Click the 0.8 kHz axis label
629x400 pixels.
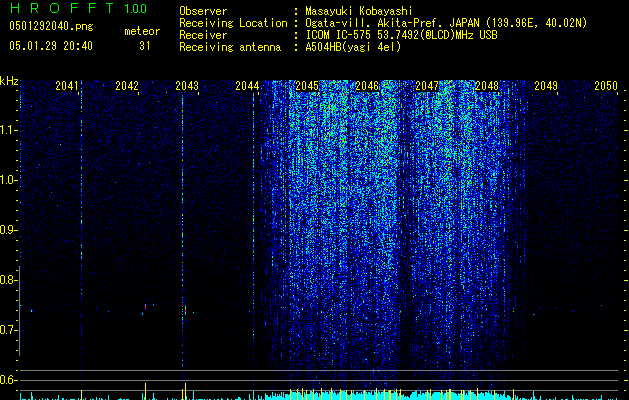8,280
